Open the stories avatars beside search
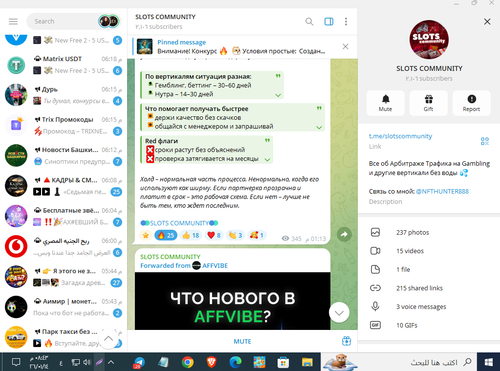Image resolution: width=500 pixels, height=371 pixels. click(x=109, y=22)
